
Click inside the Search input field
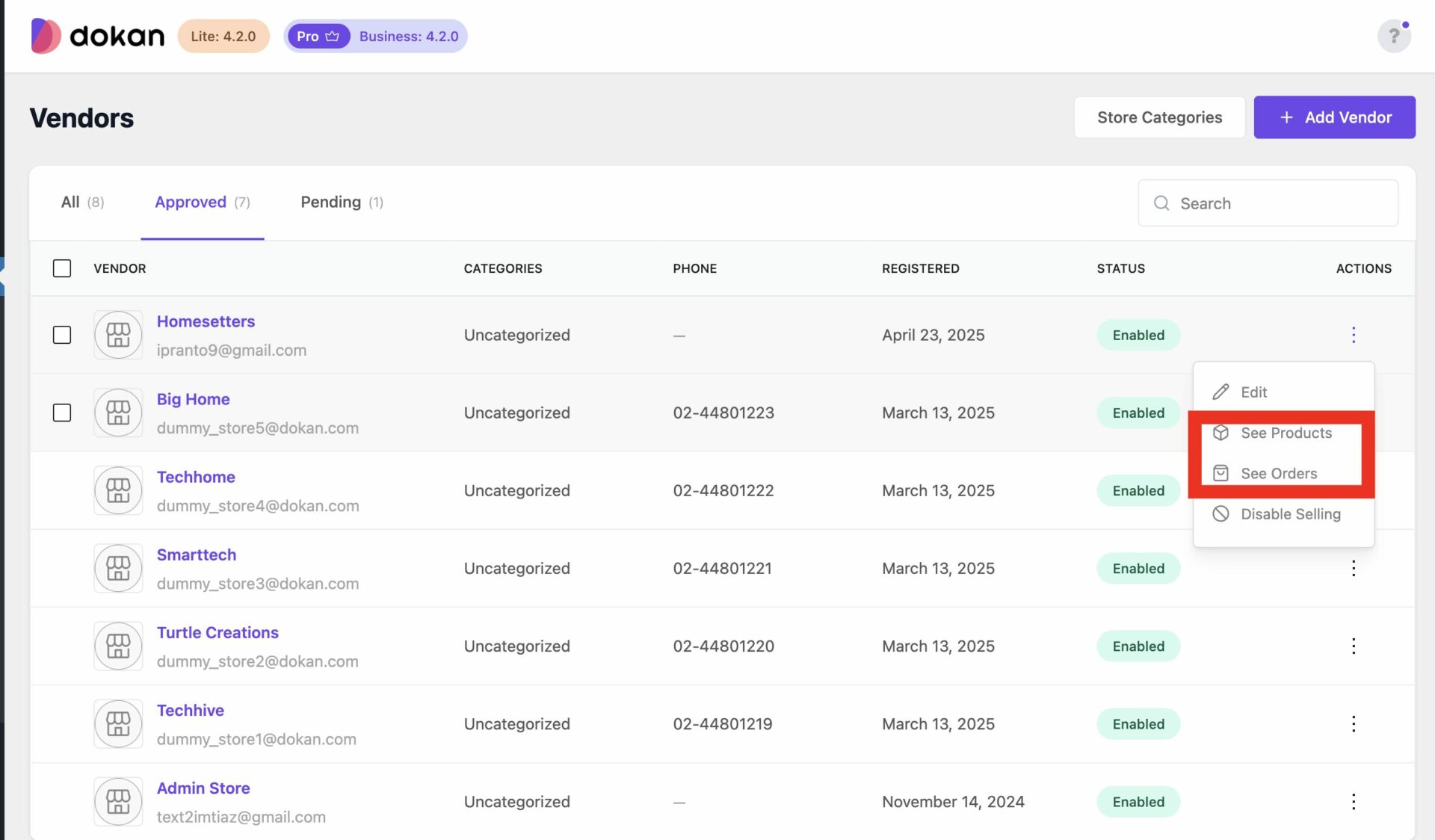[1271, 203]
